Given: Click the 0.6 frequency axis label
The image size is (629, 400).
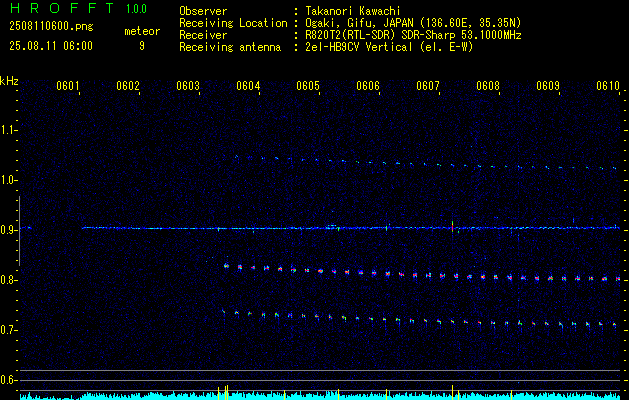Looking at the screenshot, I should (x=8, y=380).
